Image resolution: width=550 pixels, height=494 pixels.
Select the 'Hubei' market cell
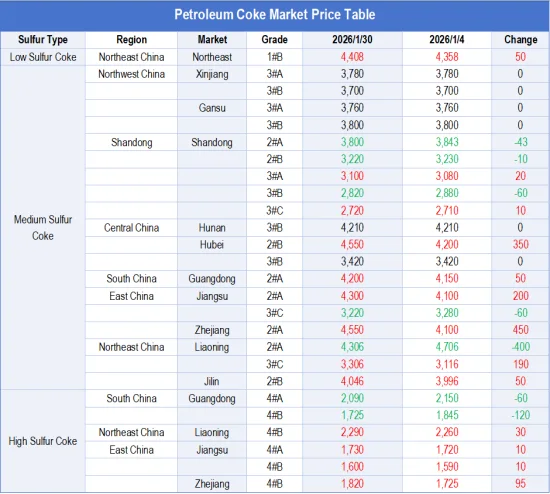(x=212, y=245)
